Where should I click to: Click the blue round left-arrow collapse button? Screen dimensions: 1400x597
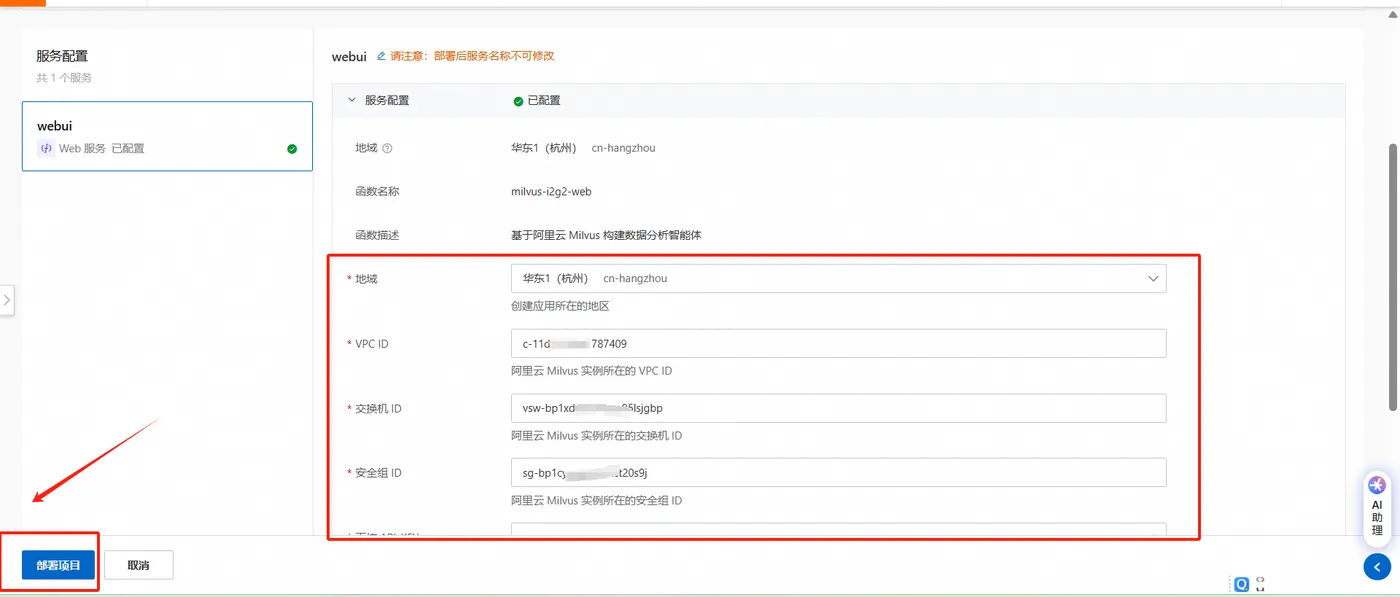coord(1377,567)
